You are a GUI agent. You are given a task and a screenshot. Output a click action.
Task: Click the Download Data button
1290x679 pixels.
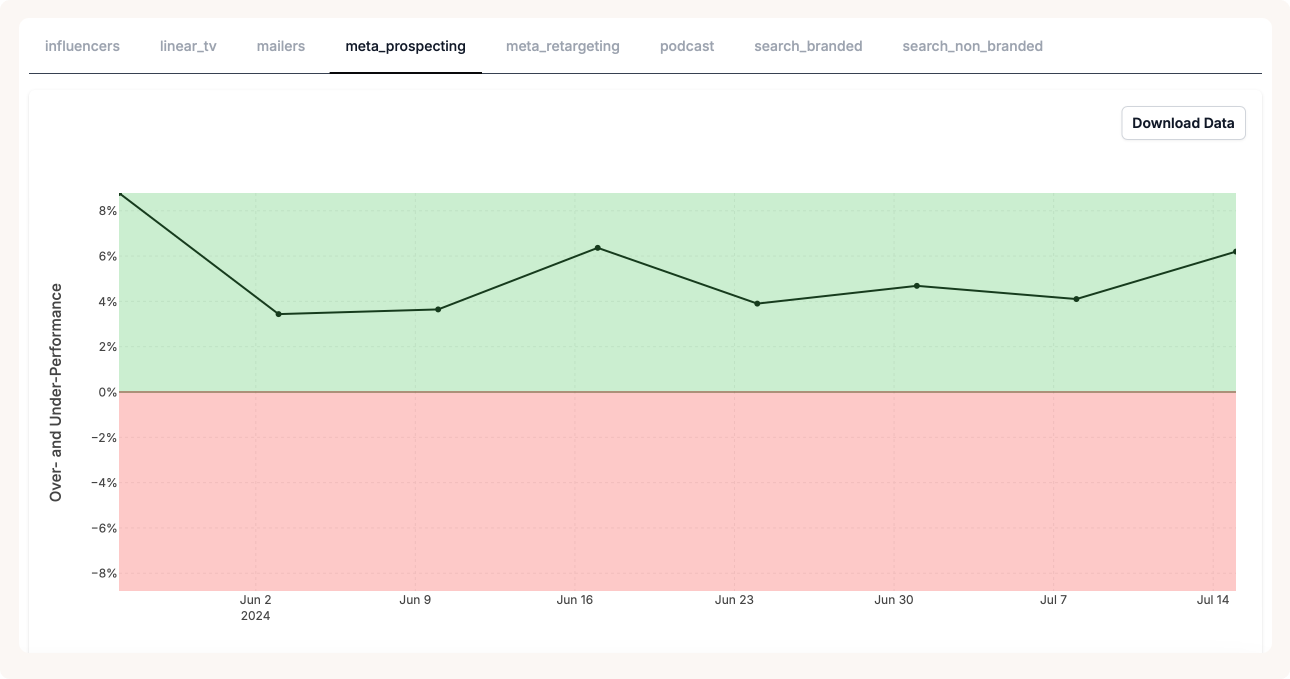point(1183,124)
